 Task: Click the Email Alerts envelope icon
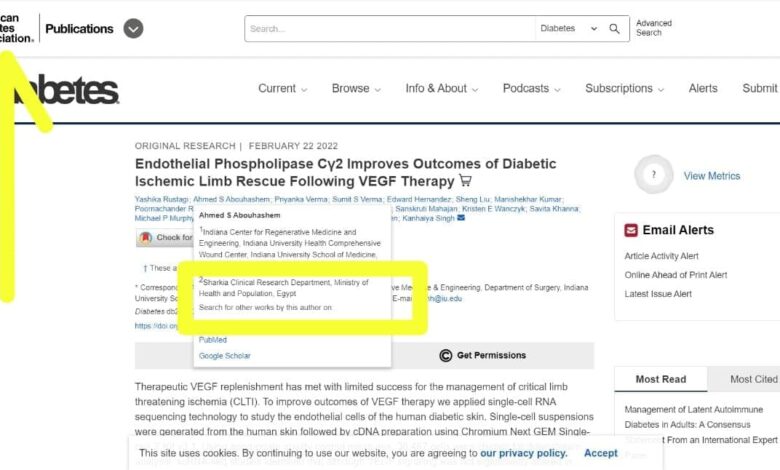pos(631,230)
